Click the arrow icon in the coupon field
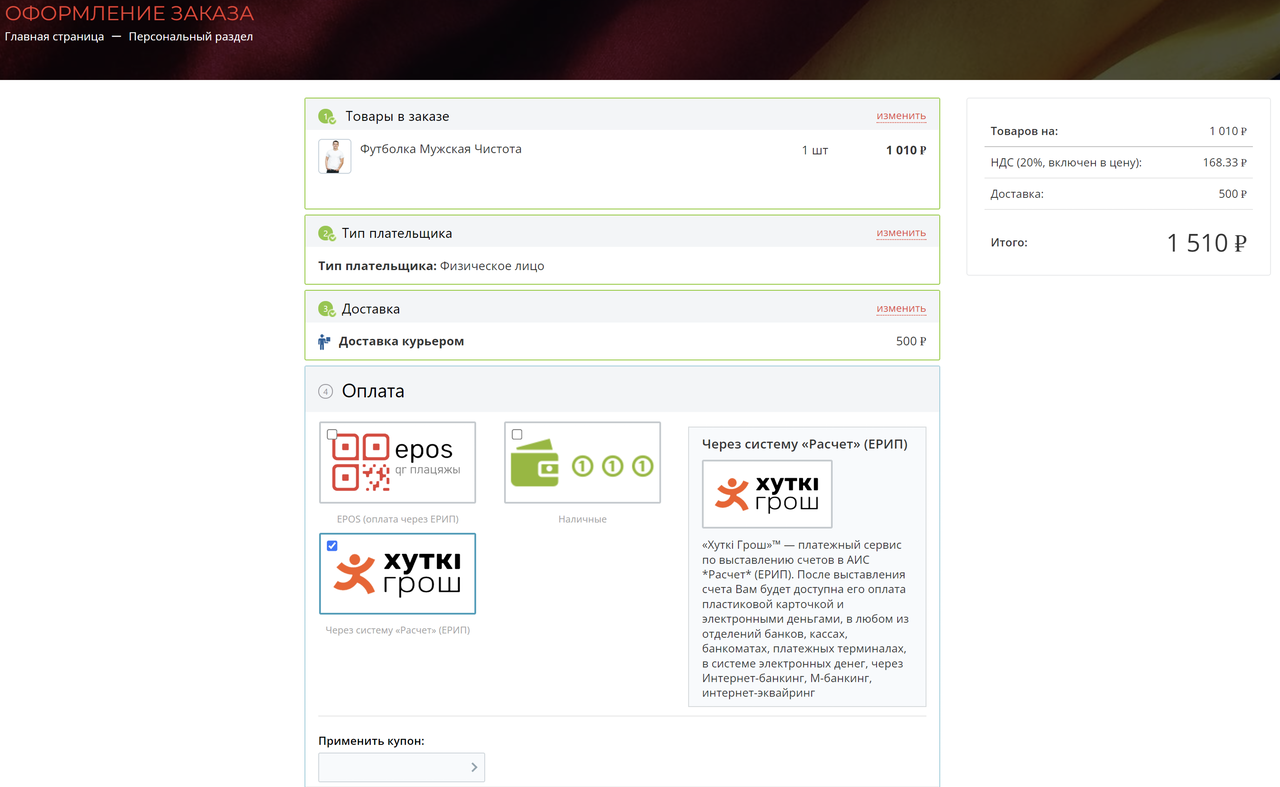This screenshot has height=787, width=1280. coord(474,768)
